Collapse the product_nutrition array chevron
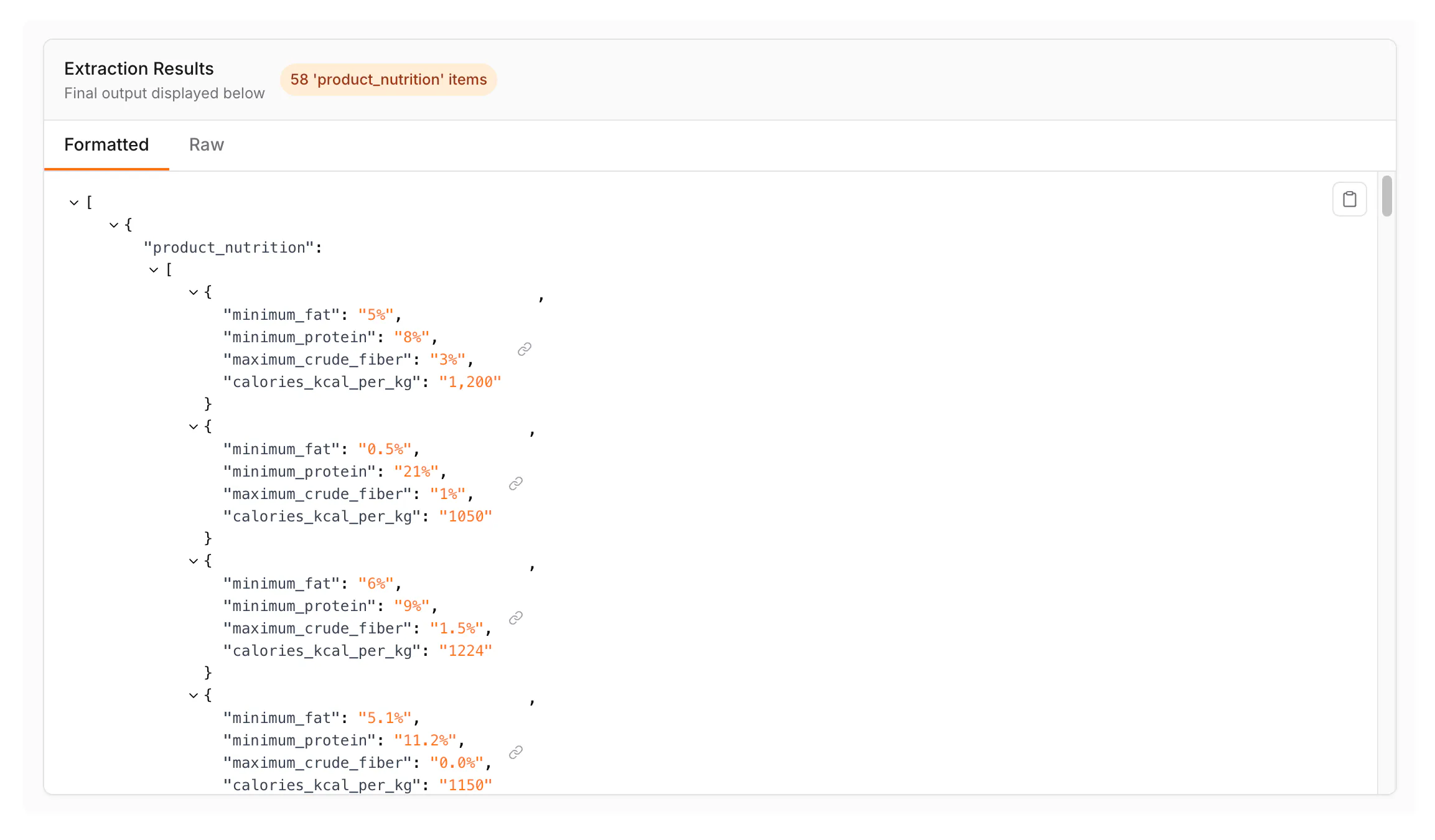1435x840 pixels. 154,270
